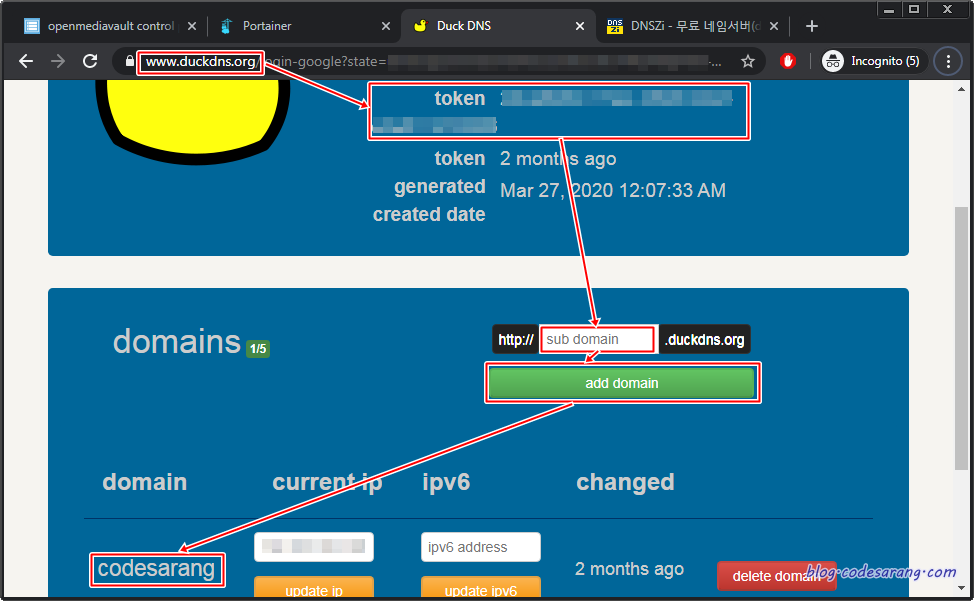Click the http:// prefix label
974x601 pixels.
click(x=516, y=339)
